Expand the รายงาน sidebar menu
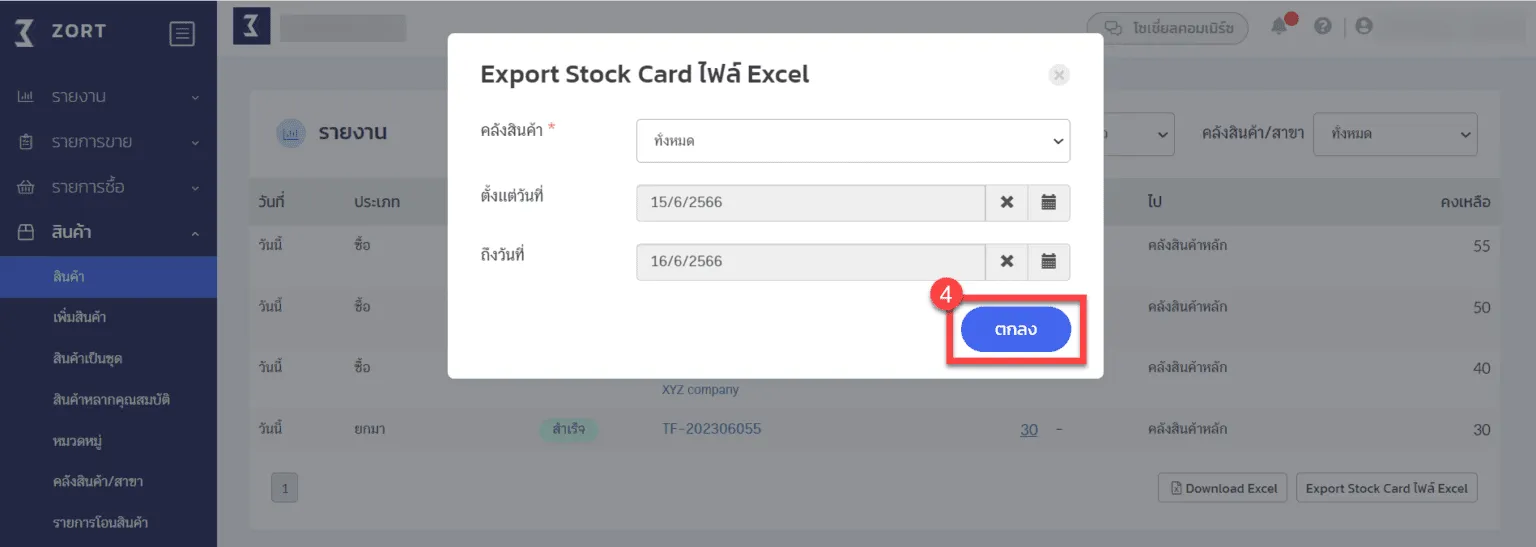This screenshot has height=547, width=1536. 108,97
